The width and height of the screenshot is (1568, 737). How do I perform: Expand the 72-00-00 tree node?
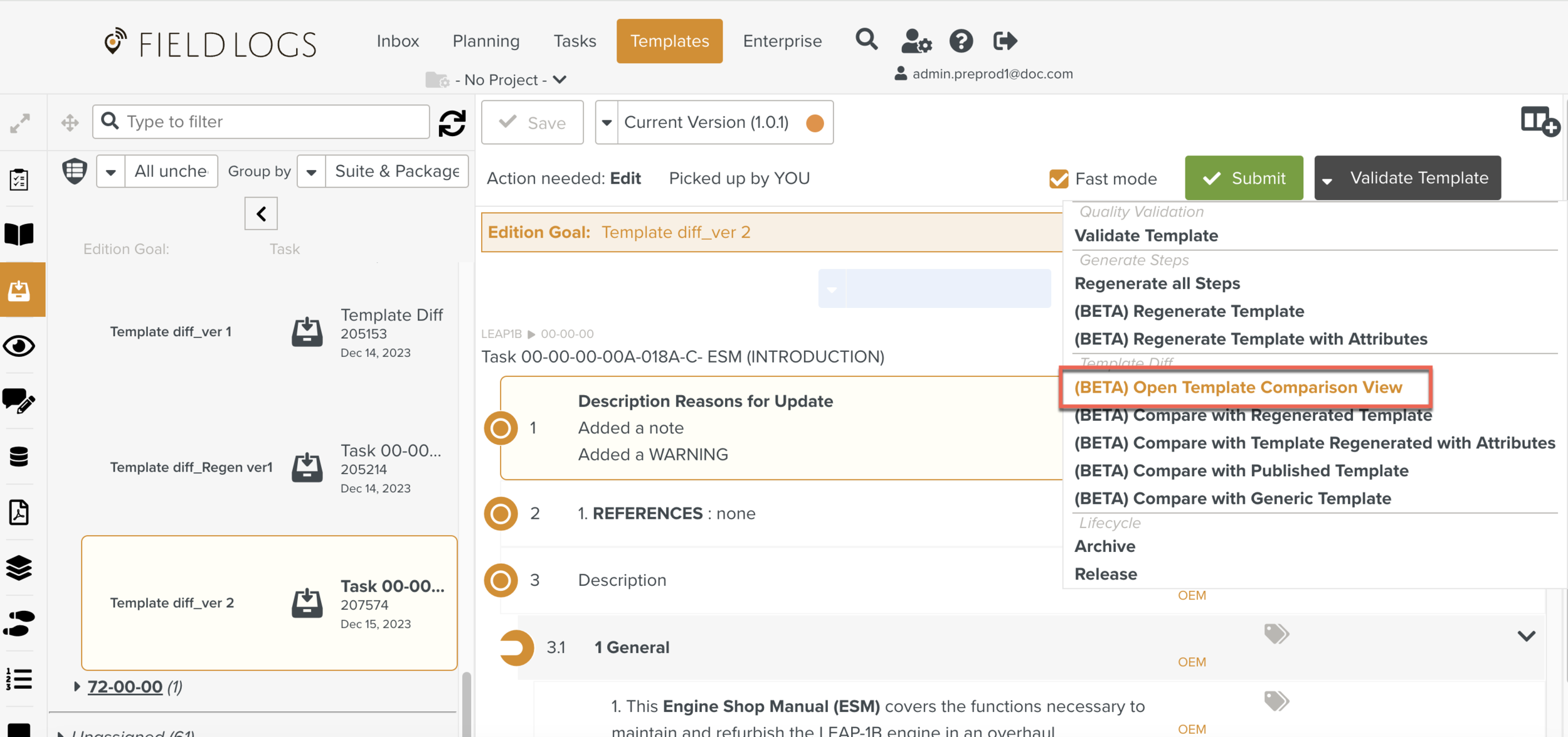click(x=77, y=687)
